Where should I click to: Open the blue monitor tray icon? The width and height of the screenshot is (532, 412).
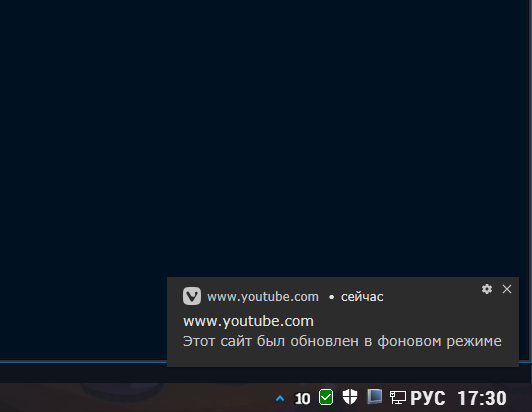click(x=374, y=396)
